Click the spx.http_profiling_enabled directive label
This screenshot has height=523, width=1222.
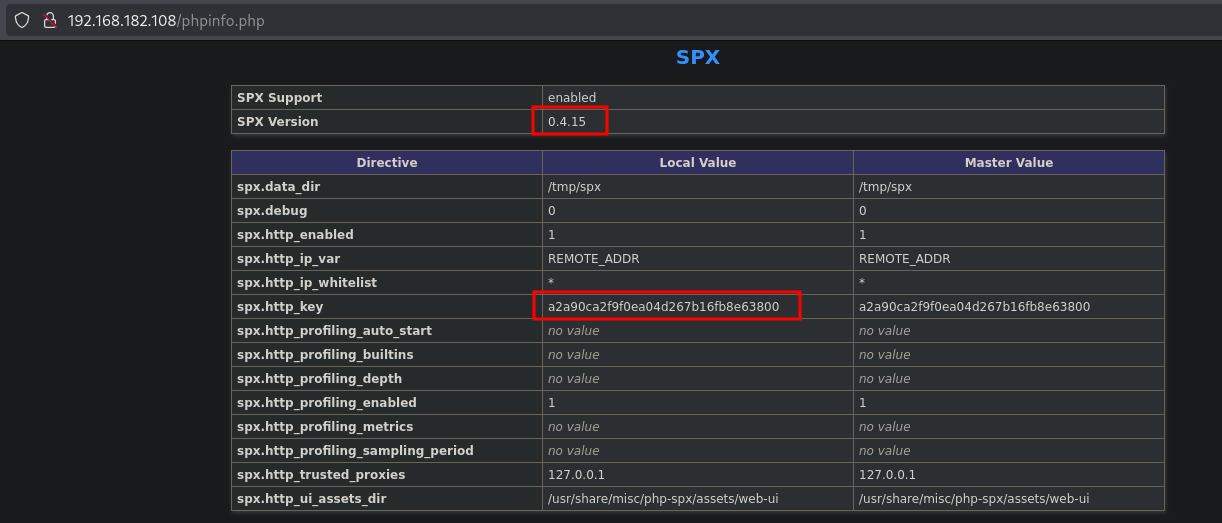click(326, 403)
